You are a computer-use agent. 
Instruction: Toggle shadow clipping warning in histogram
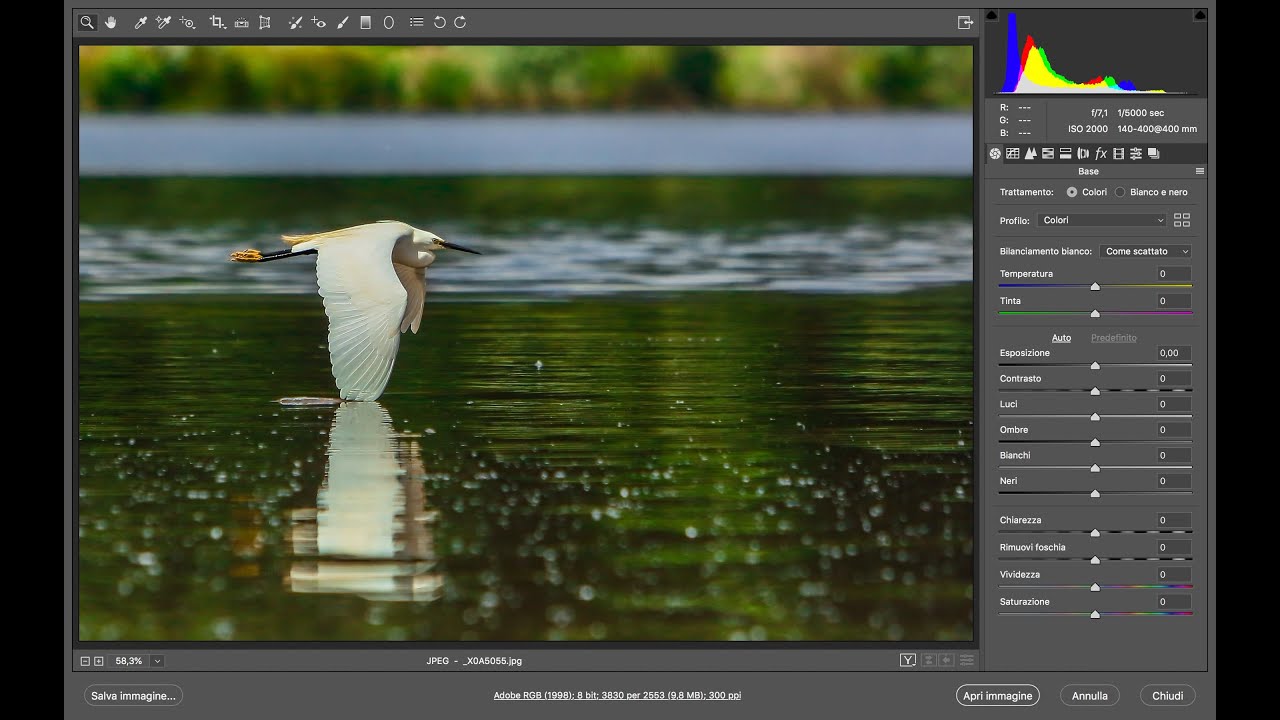coord(992,16)
